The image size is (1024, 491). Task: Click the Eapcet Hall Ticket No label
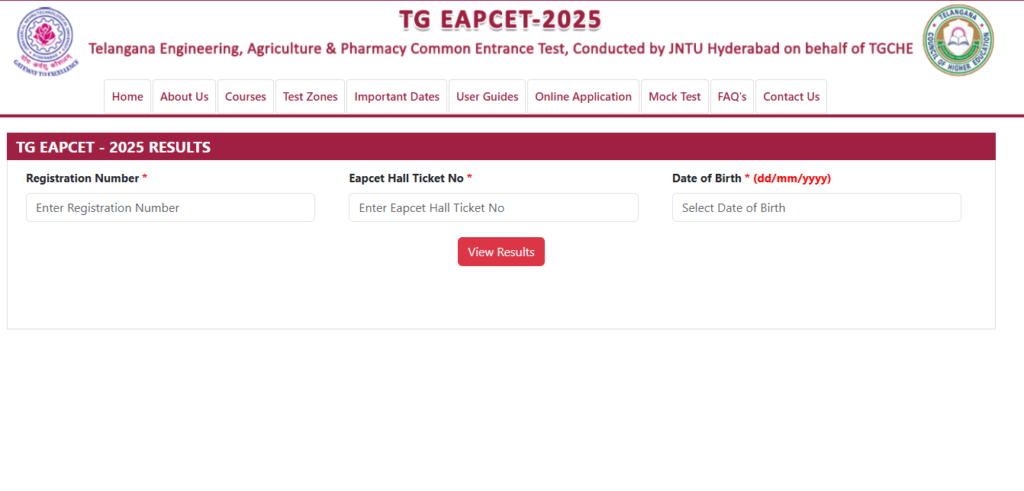[410, 178]
